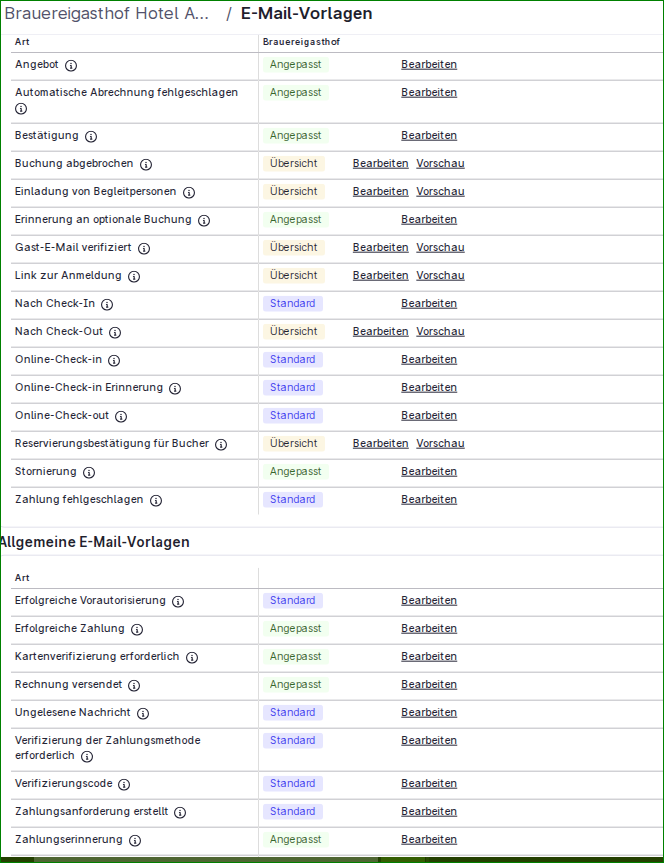This screenshot has height=863, width=664.
Task: Show info for Ungelesene Nachricht
Action: pos(143,714)
